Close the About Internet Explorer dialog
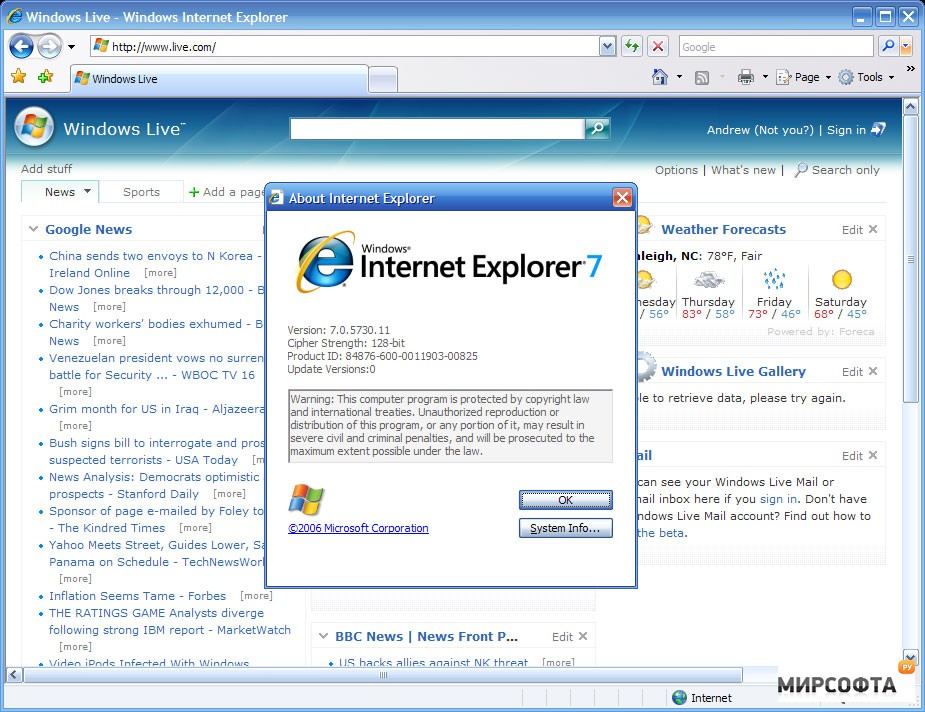Viewport: 925px width, 712px height. click(622, 197)
